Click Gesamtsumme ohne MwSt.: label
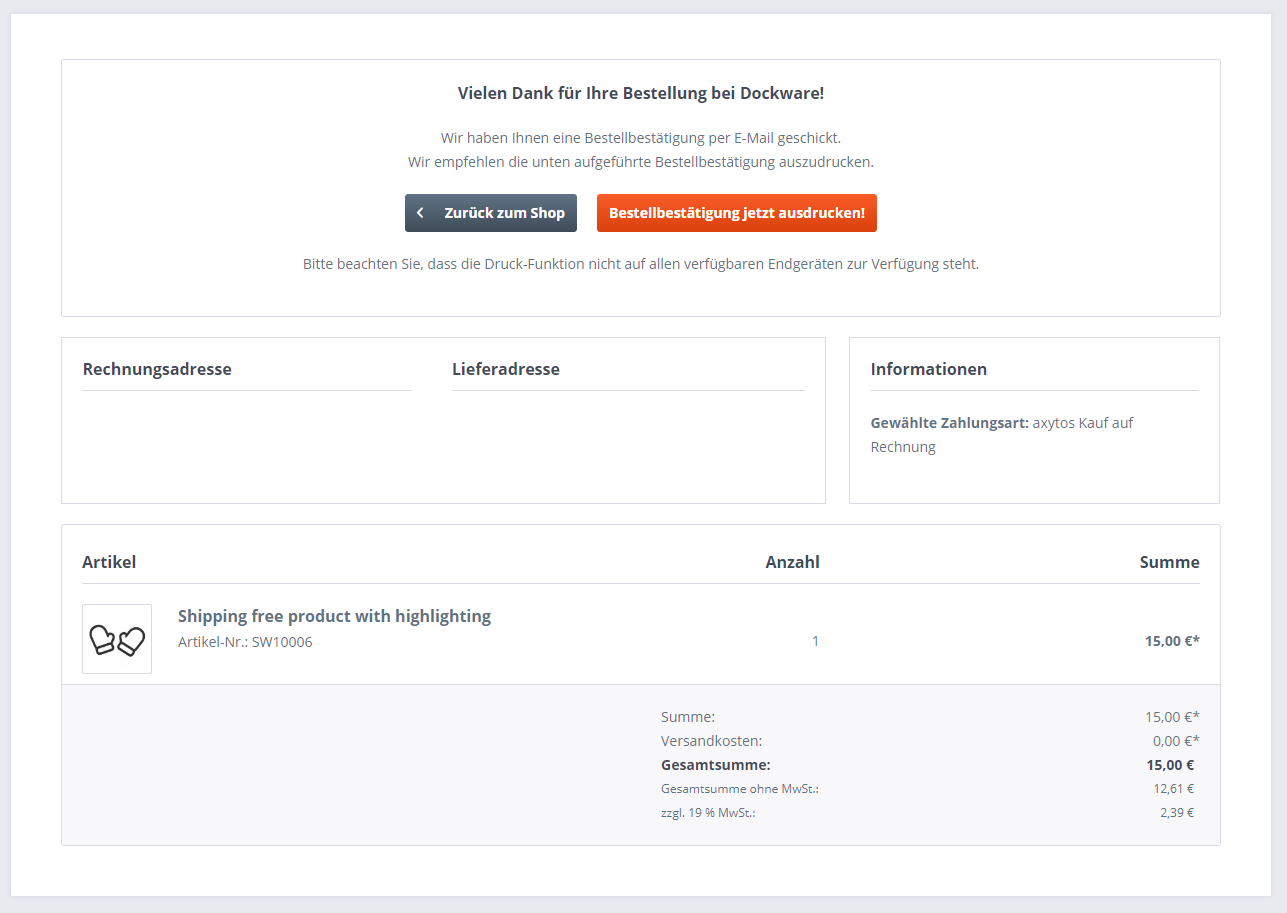Screen dimensions: 1287x913 point(740,789)
